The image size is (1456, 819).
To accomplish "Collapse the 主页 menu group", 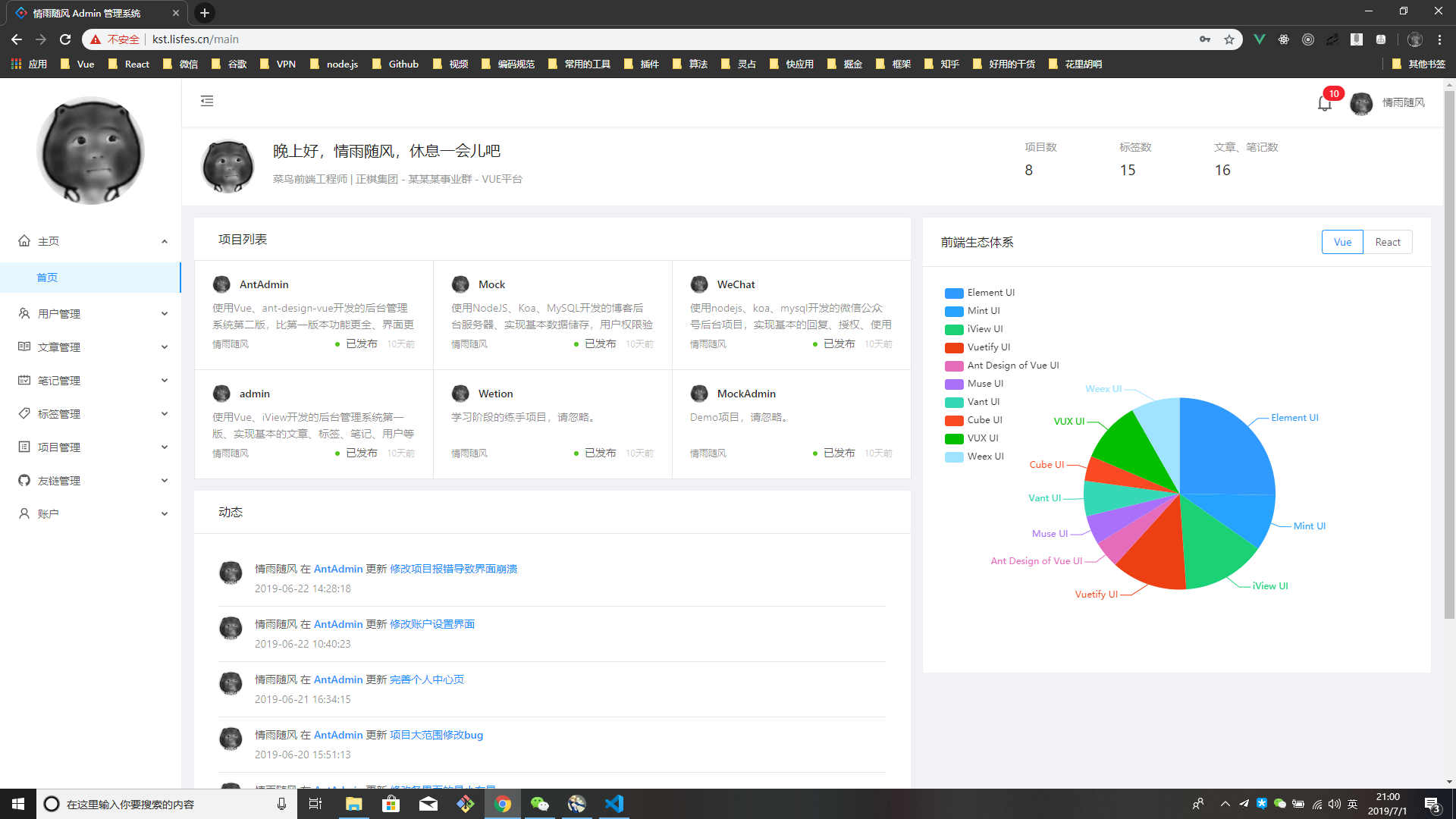I will (91, 241).
